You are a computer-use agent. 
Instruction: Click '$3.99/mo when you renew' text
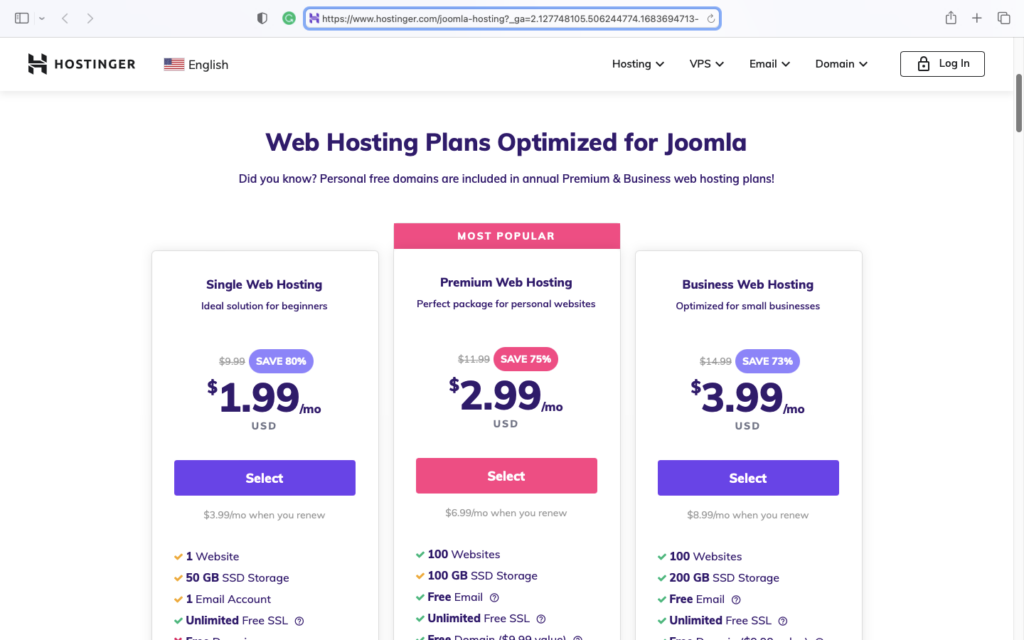(x=264, y=515)
